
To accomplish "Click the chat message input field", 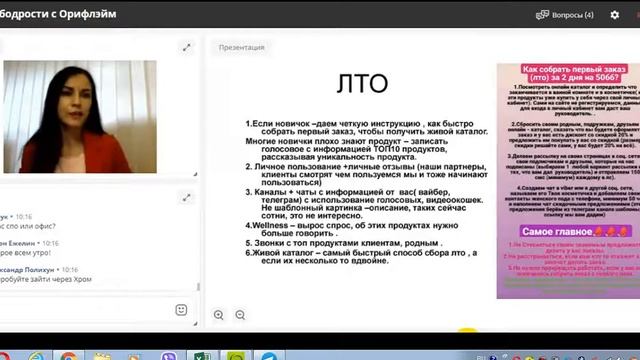I will tap(86, 310).
